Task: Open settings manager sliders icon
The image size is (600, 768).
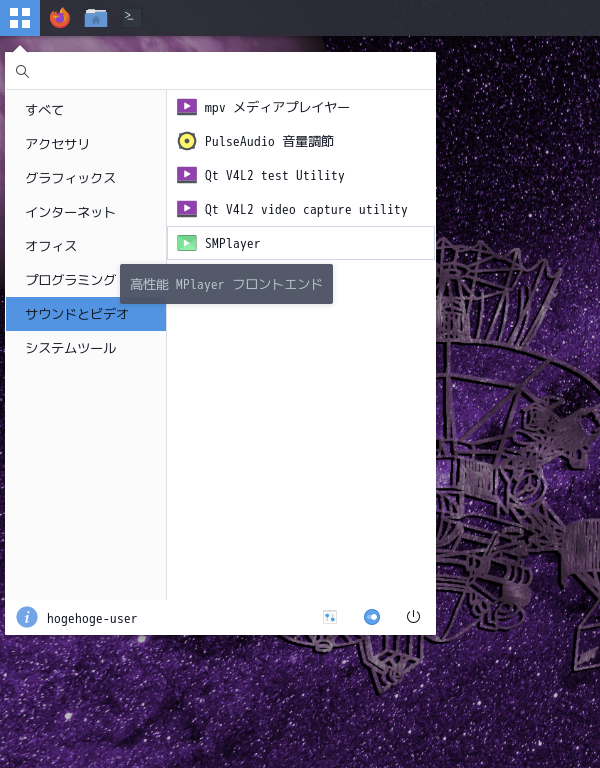Action: pos(330,617)
